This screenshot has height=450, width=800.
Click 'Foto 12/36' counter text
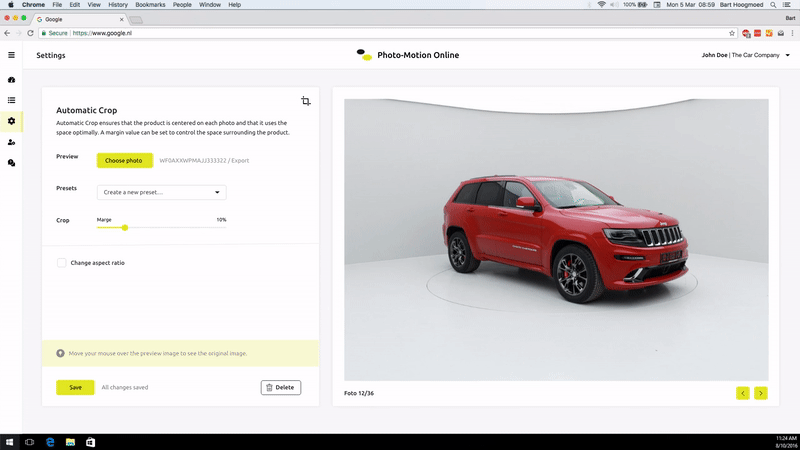[359, 393]
